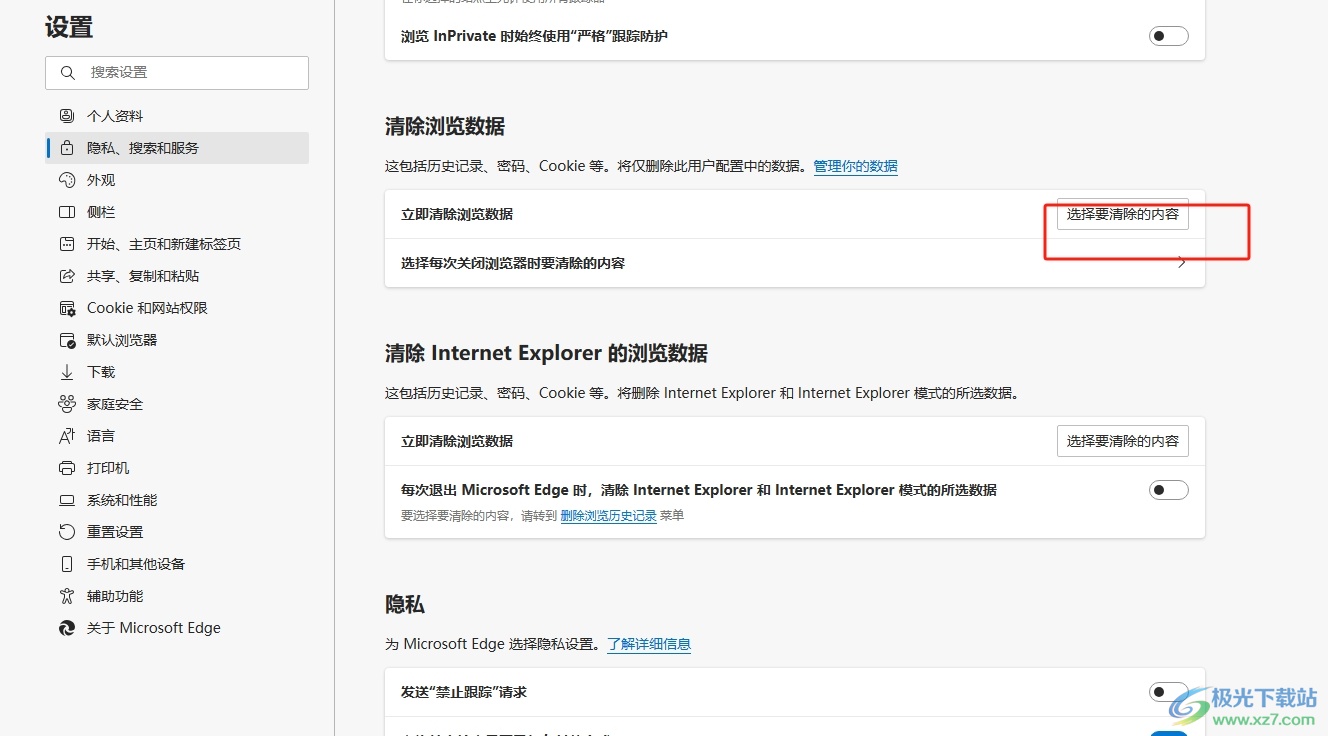Viewport: 1328px width, 736px height.
Task: Click the printer icon beside 打印机
Action: [67, 468]
